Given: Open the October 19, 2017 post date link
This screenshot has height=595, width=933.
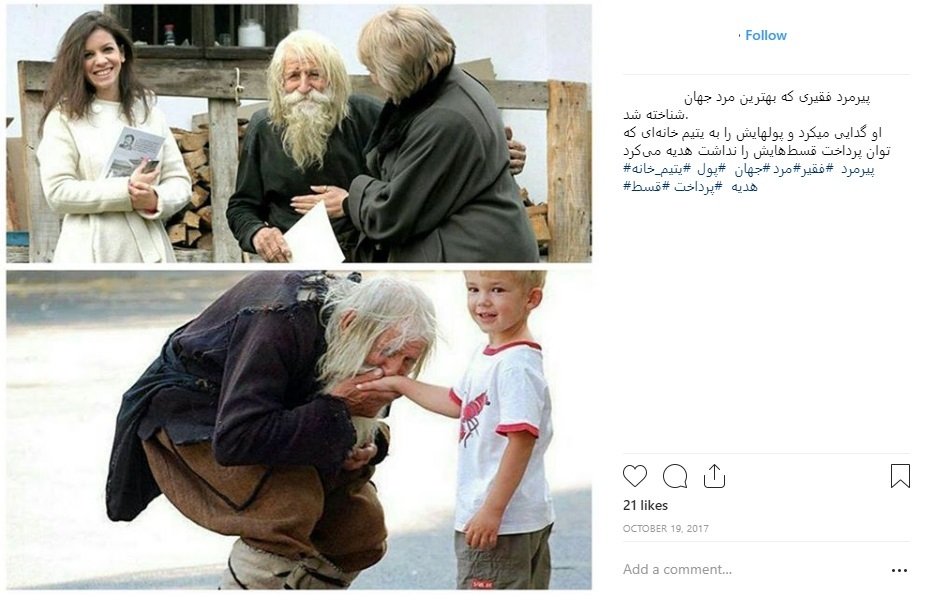Looking at the screenshot, I should (665, 528).
